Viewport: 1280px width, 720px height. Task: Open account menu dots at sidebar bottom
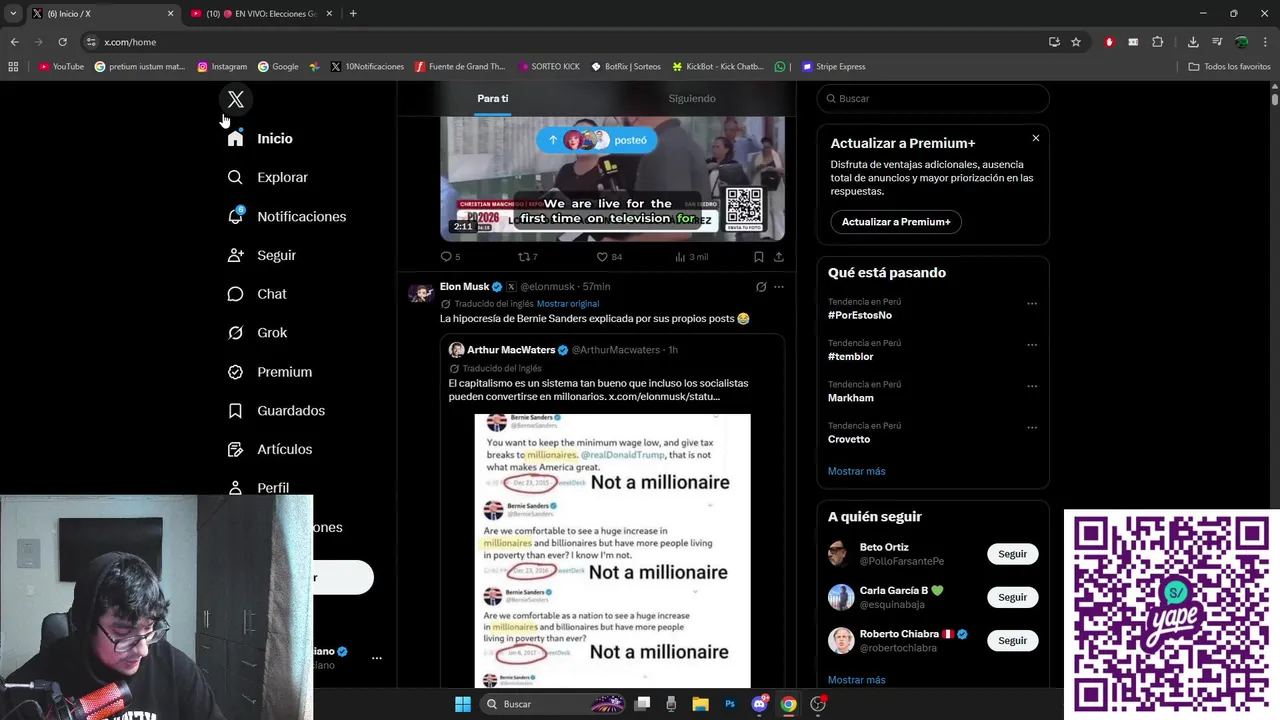tap(377, 658)
